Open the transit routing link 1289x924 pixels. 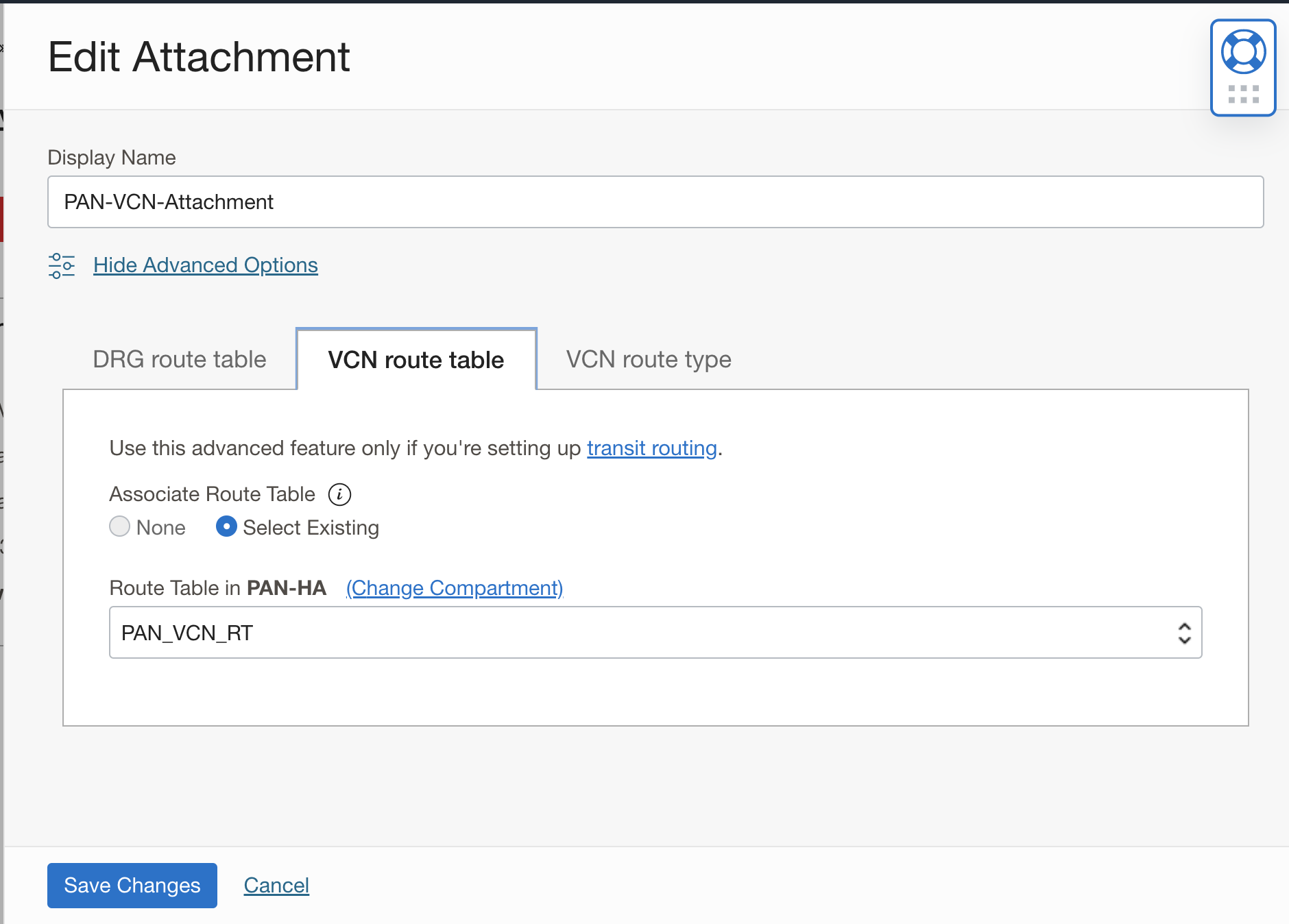pos(651,448)
